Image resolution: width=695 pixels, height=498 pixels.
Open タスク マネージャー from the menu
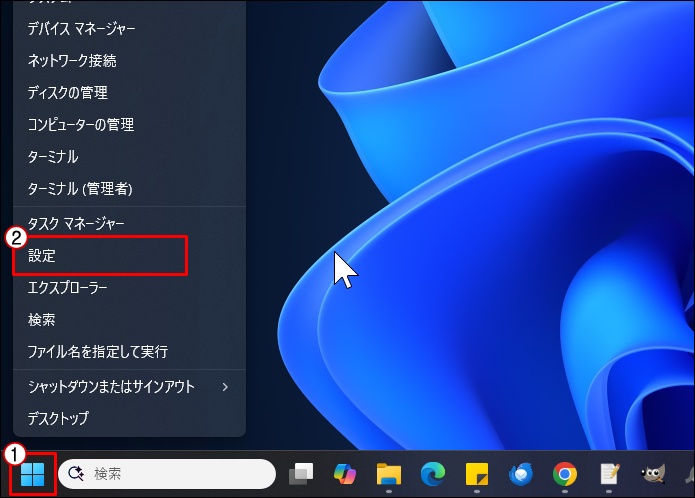pyautogui.click(x=129, y=223)
